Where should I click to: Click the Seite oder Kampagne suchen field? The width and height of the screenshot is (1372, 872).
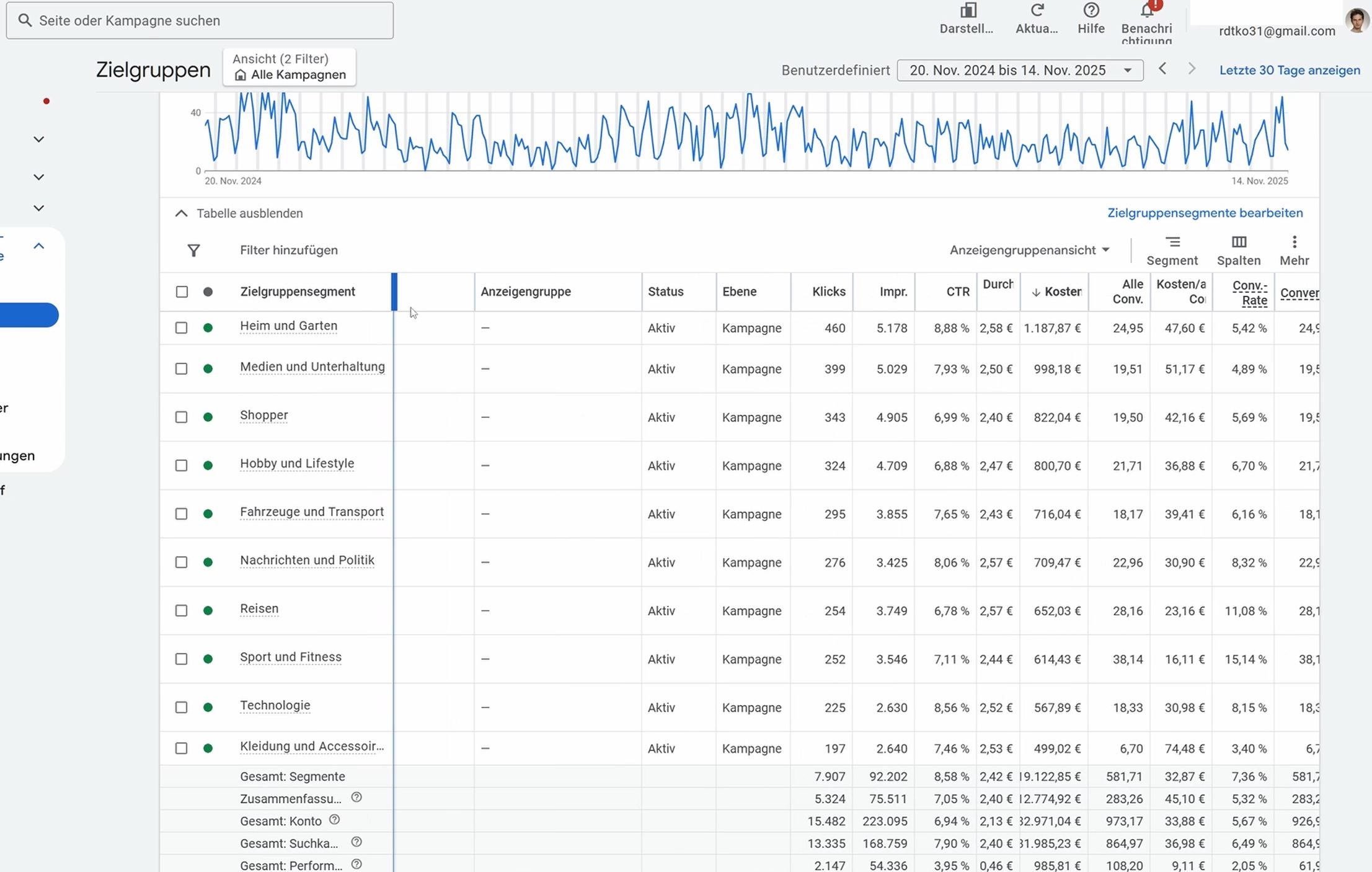[x=200, y=20]
